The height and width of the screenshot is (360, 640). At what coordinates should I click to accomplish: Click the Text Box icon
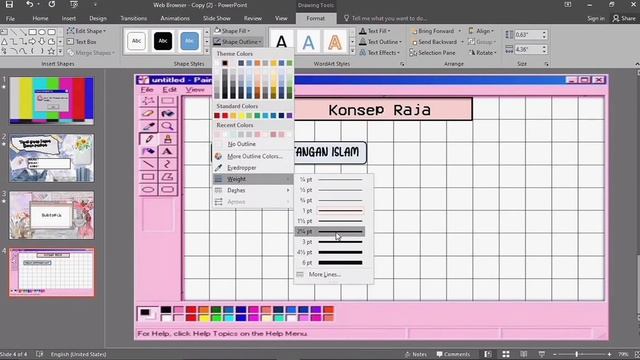click(x=70, y=42)
